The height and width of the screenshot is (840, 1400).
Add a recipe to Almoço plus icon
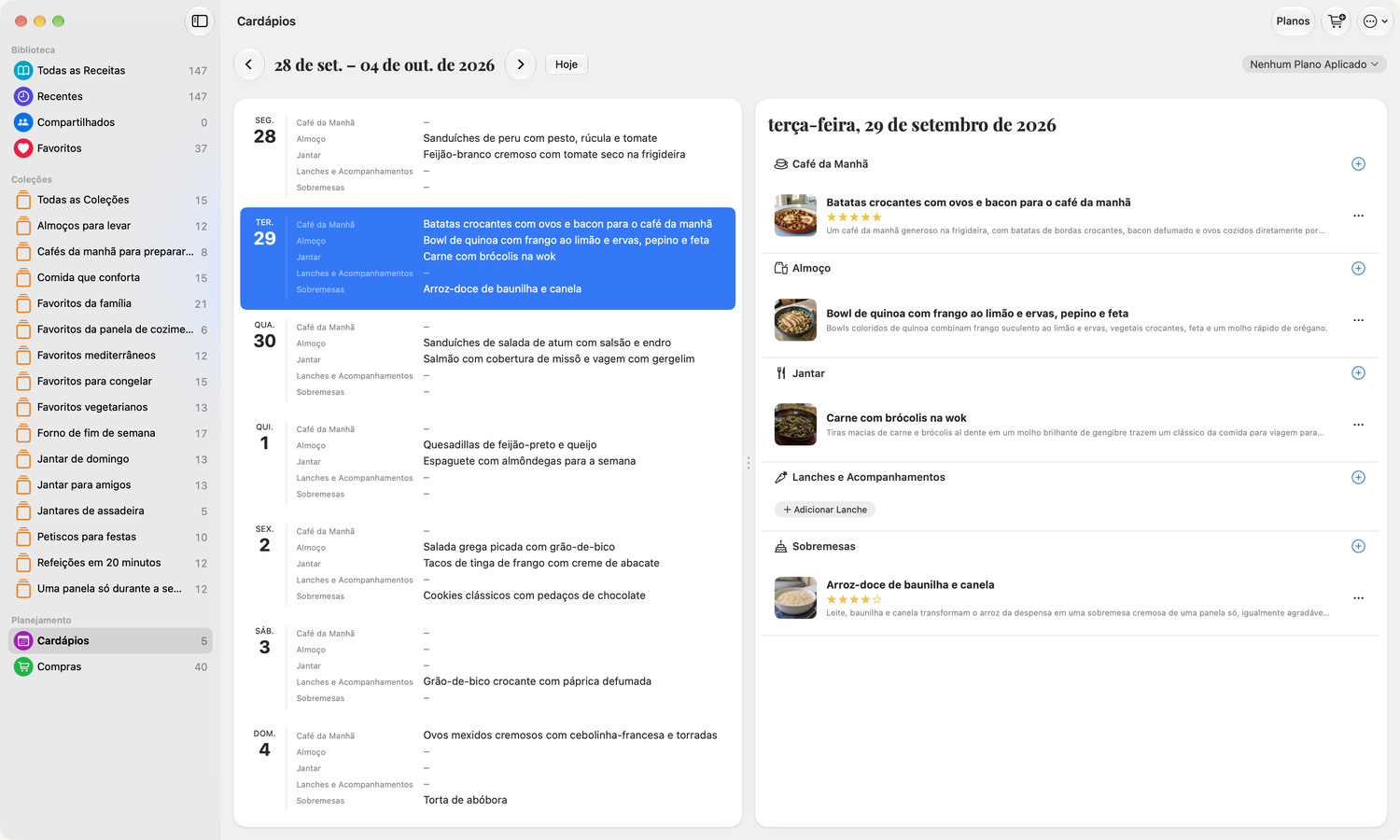pyautogui.click(x=1358, y=269)
